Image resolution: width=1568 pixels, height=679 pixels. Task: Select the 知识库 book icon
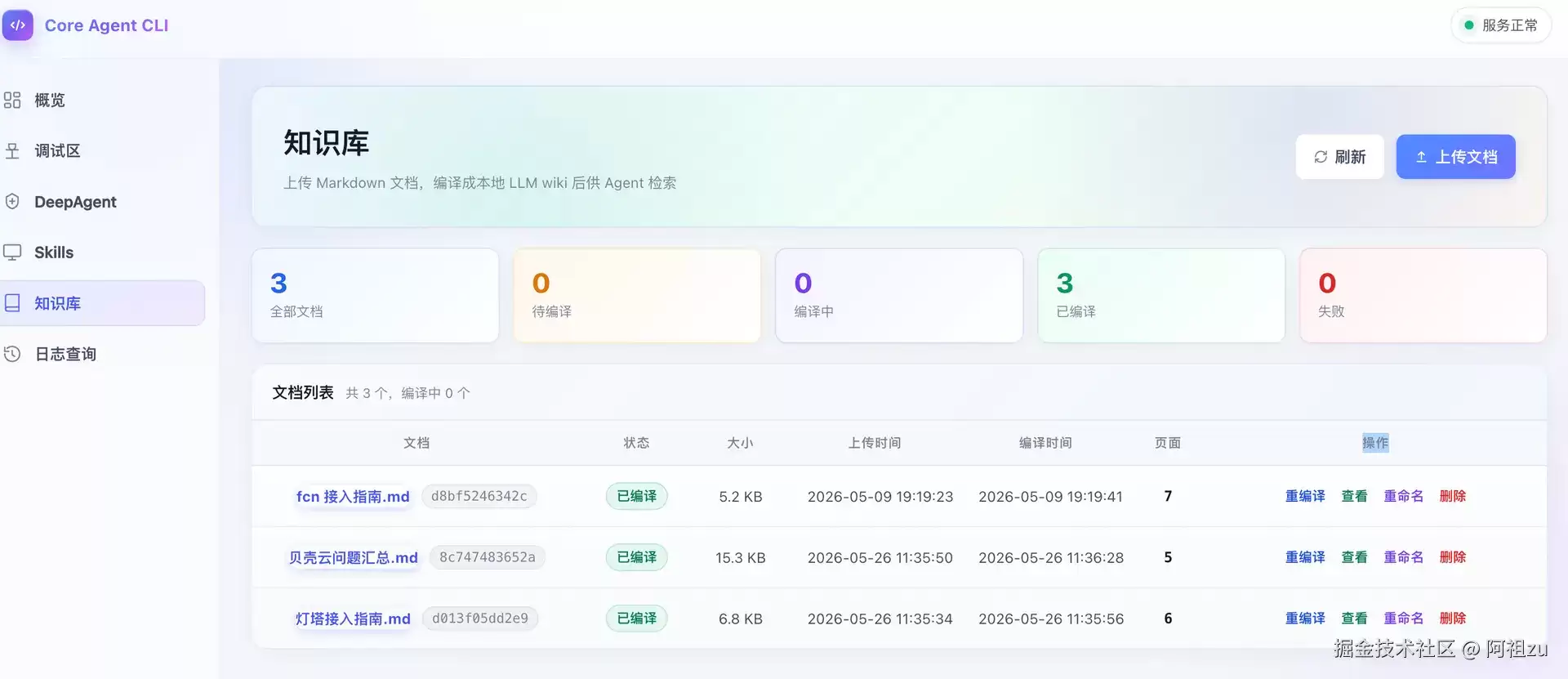tap(12, 303)
